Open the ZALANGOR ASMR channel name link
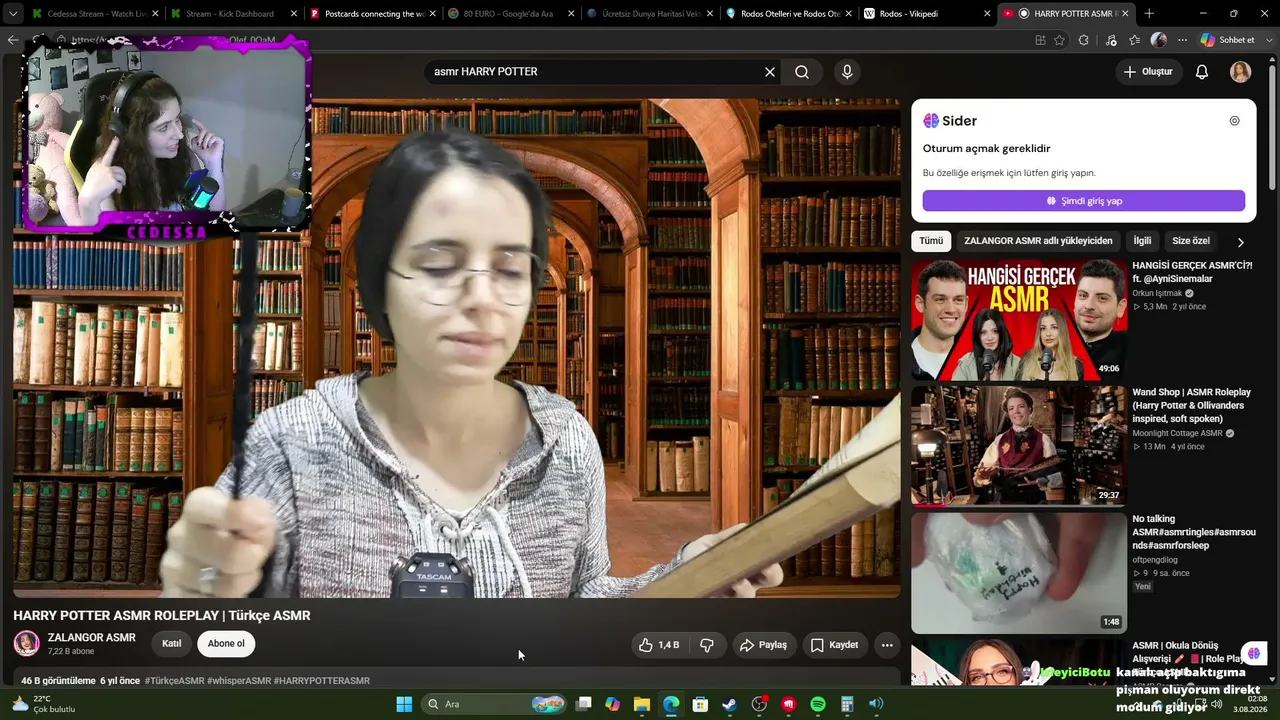This screenshot has width=1280, height=720. tap(92, 638)
